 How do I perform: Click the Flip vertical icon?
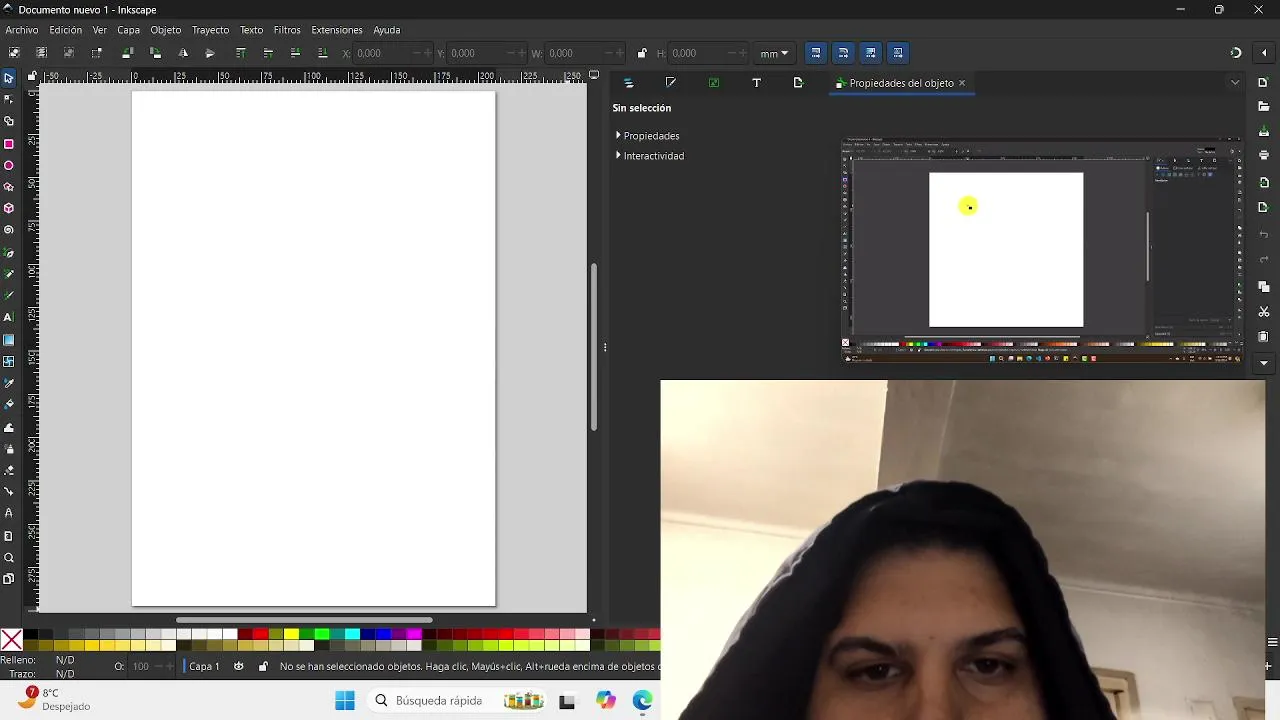210,53
